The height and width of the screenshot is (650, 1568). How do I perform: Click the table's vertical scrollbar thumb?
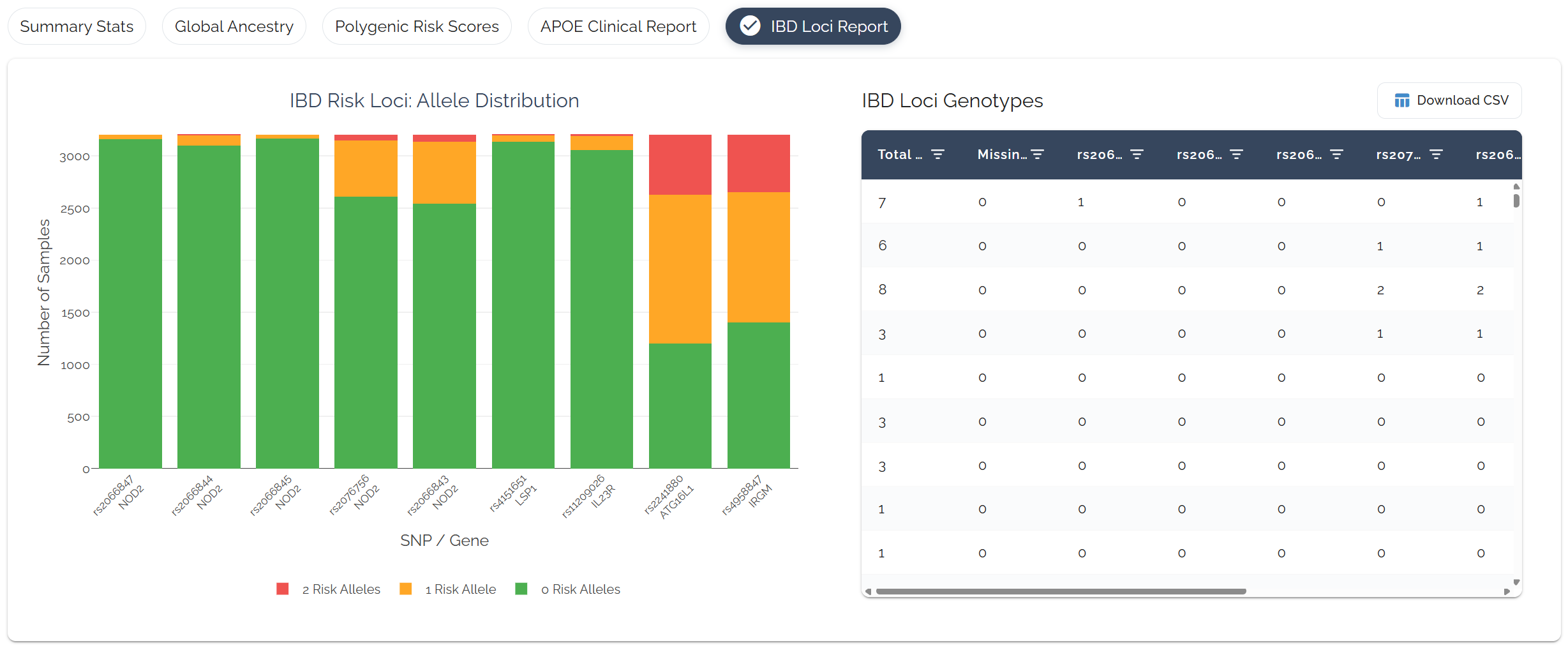pyautogui.click(x=1516, y=200)
